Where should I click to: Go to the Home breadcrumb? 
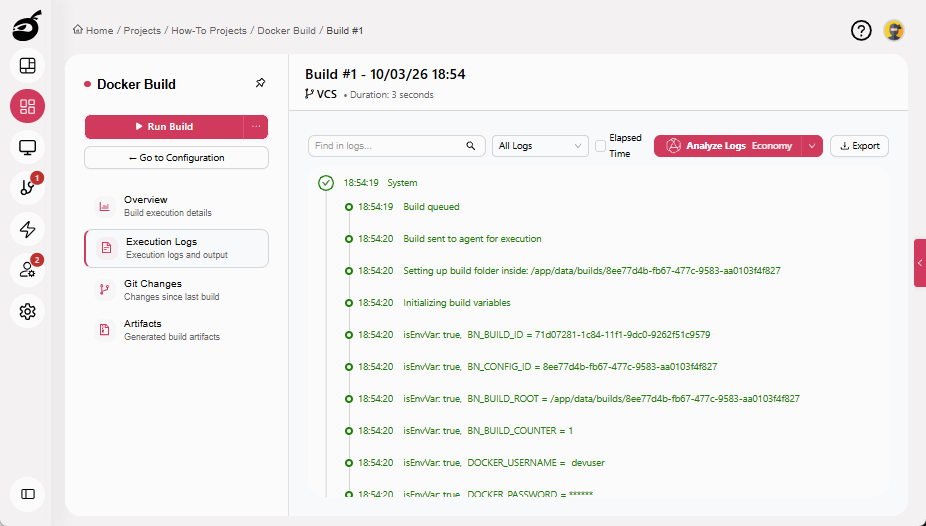click(x=99, y=31)
